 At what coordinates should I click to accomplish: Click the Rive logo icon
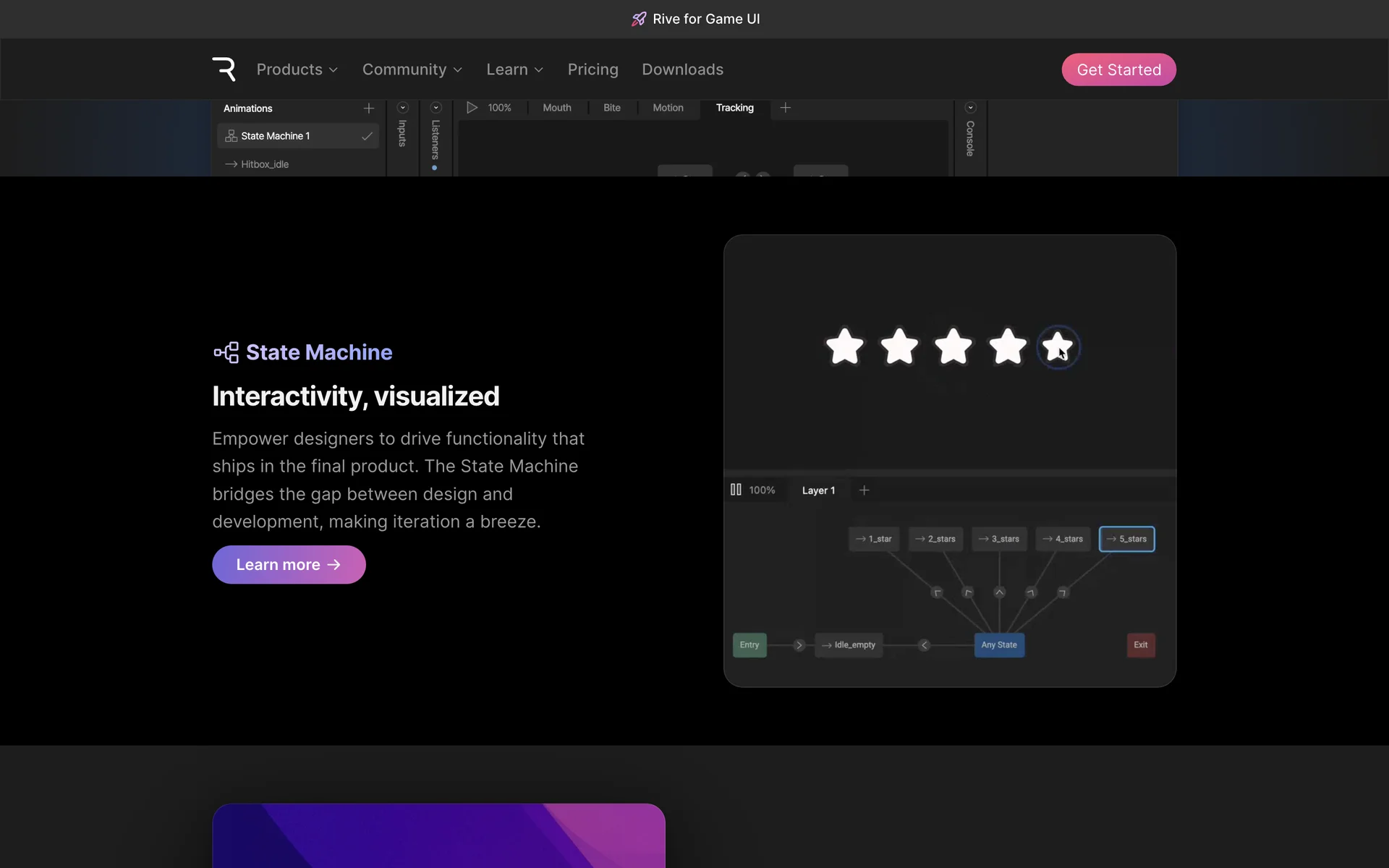point(224,69)
